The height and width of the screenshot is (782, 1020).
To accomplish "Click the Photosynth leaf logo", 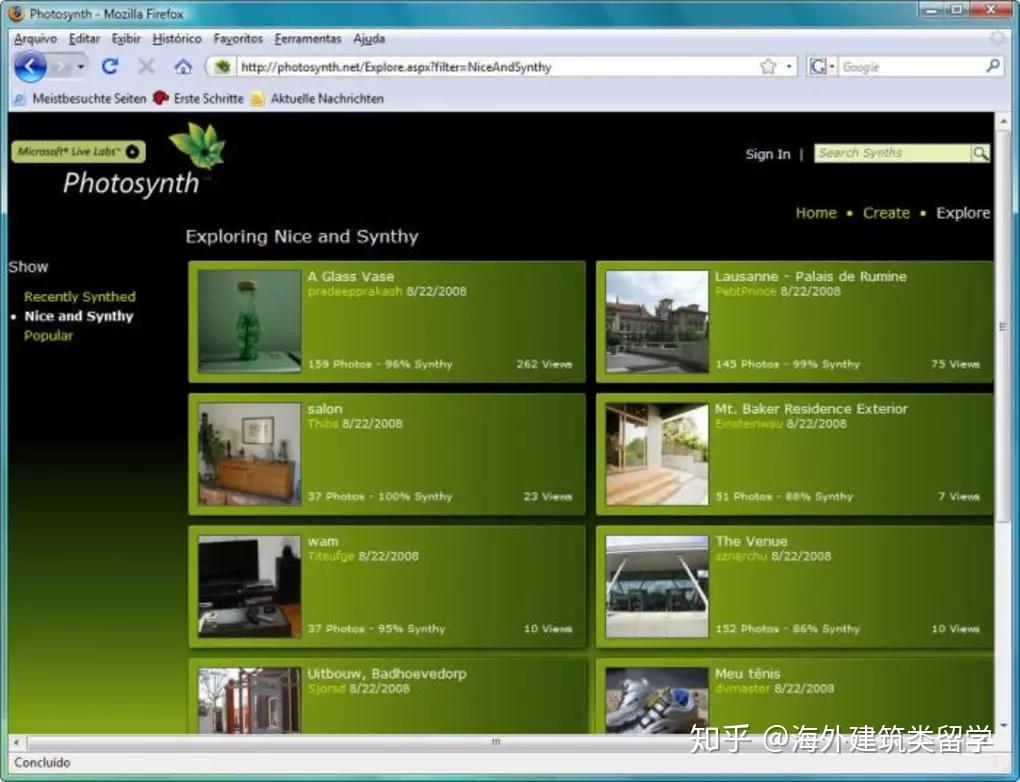I will [197, 144].
